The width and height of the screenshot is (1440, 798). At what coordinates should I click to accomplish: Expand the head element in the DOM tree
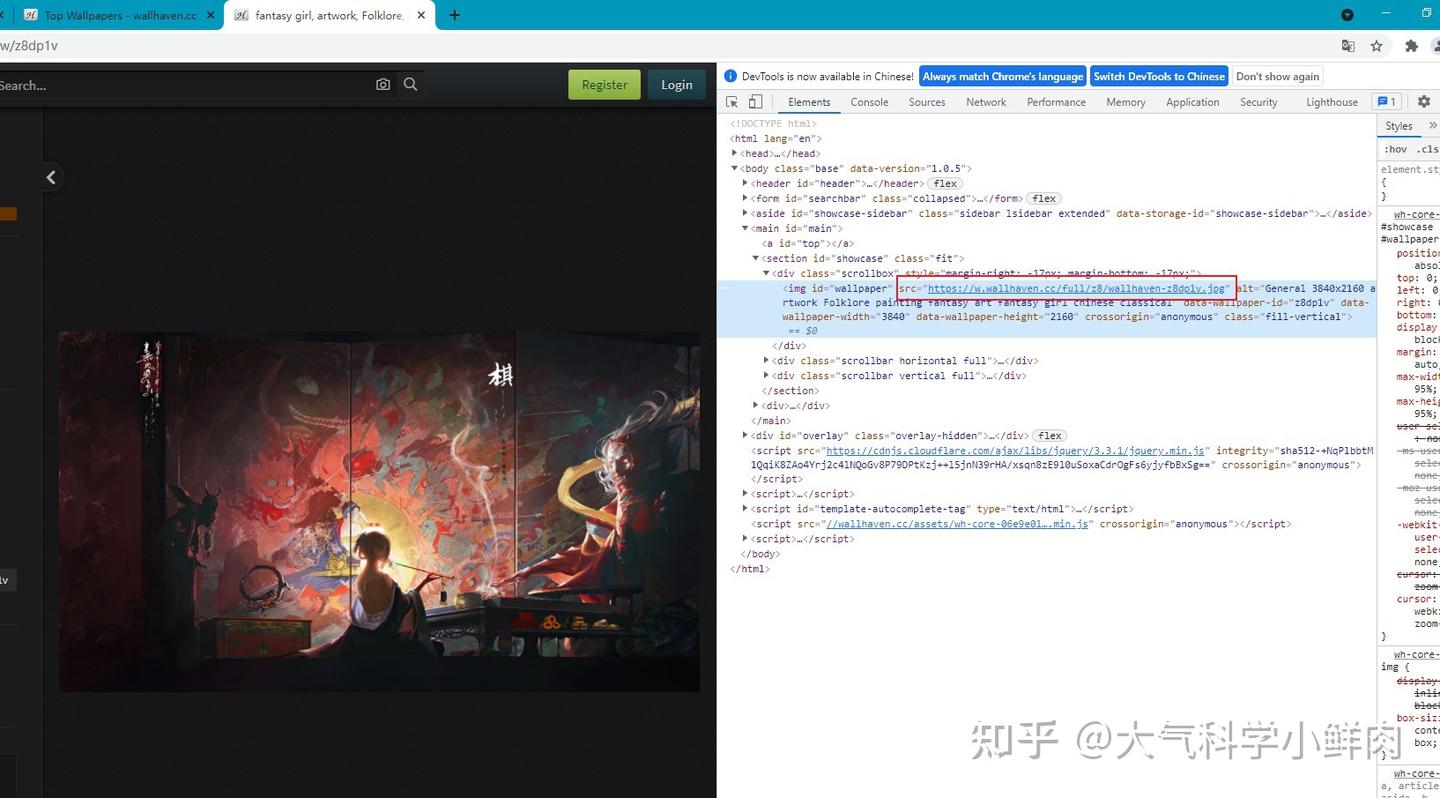[735, 152]
